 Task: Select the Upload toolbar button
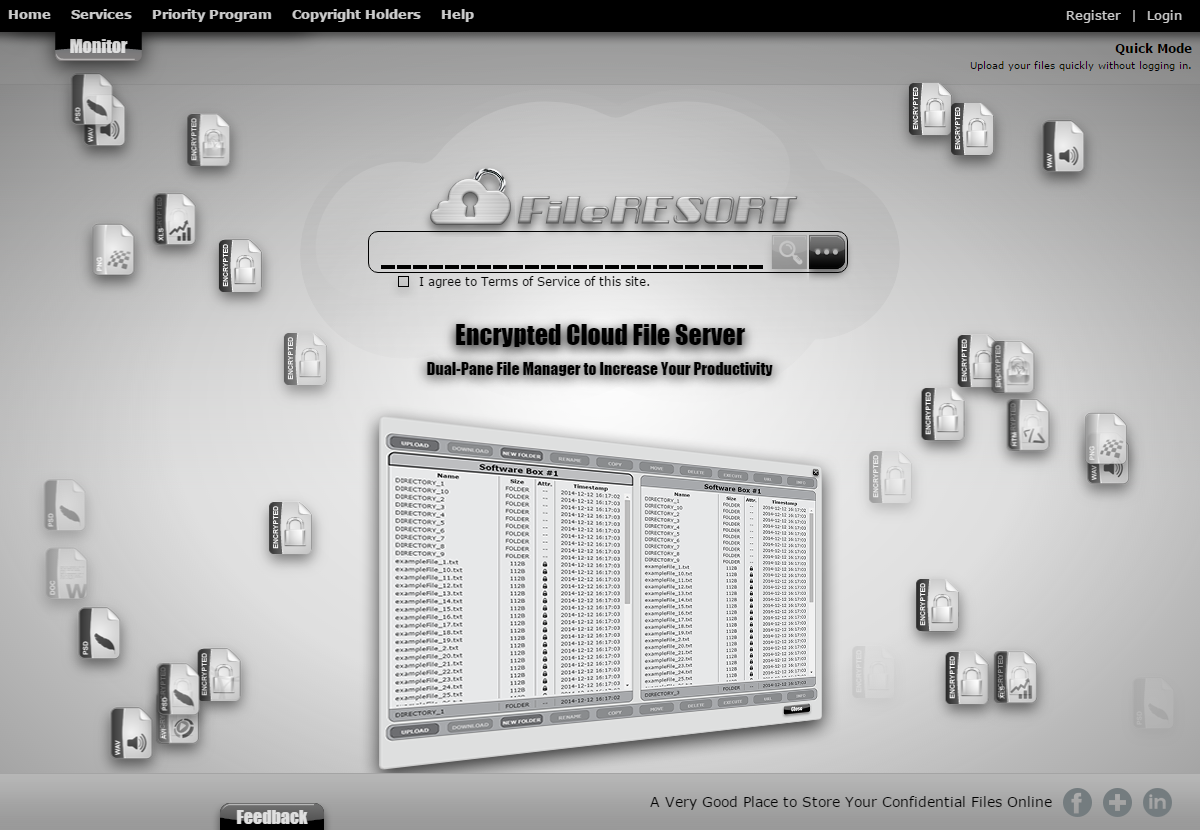pos(415,446)
